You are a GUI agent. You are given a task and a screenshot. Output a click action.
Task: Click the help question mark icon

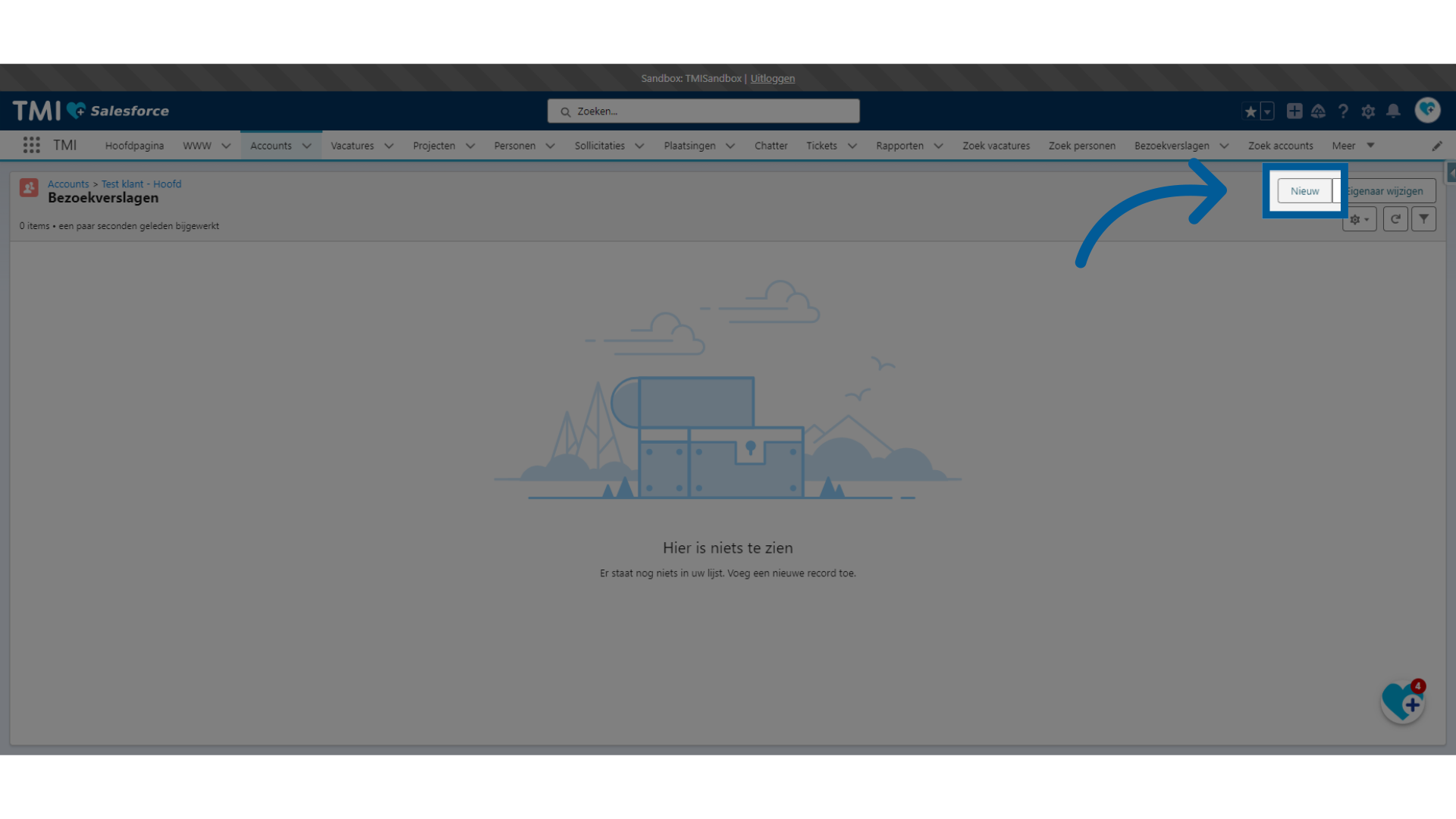coord(1344,110)
